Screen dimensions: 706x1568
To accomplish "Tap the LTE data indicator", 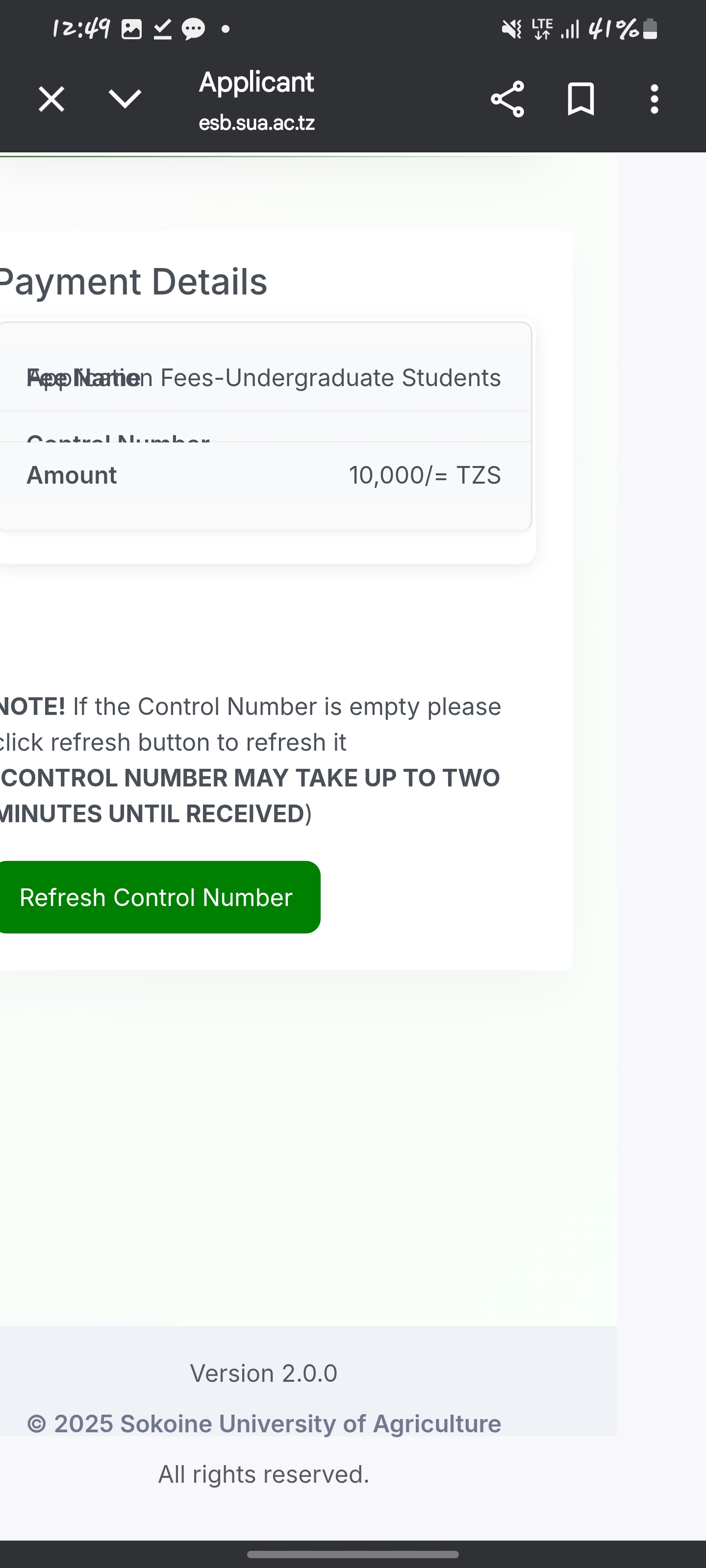I will 542,28.
